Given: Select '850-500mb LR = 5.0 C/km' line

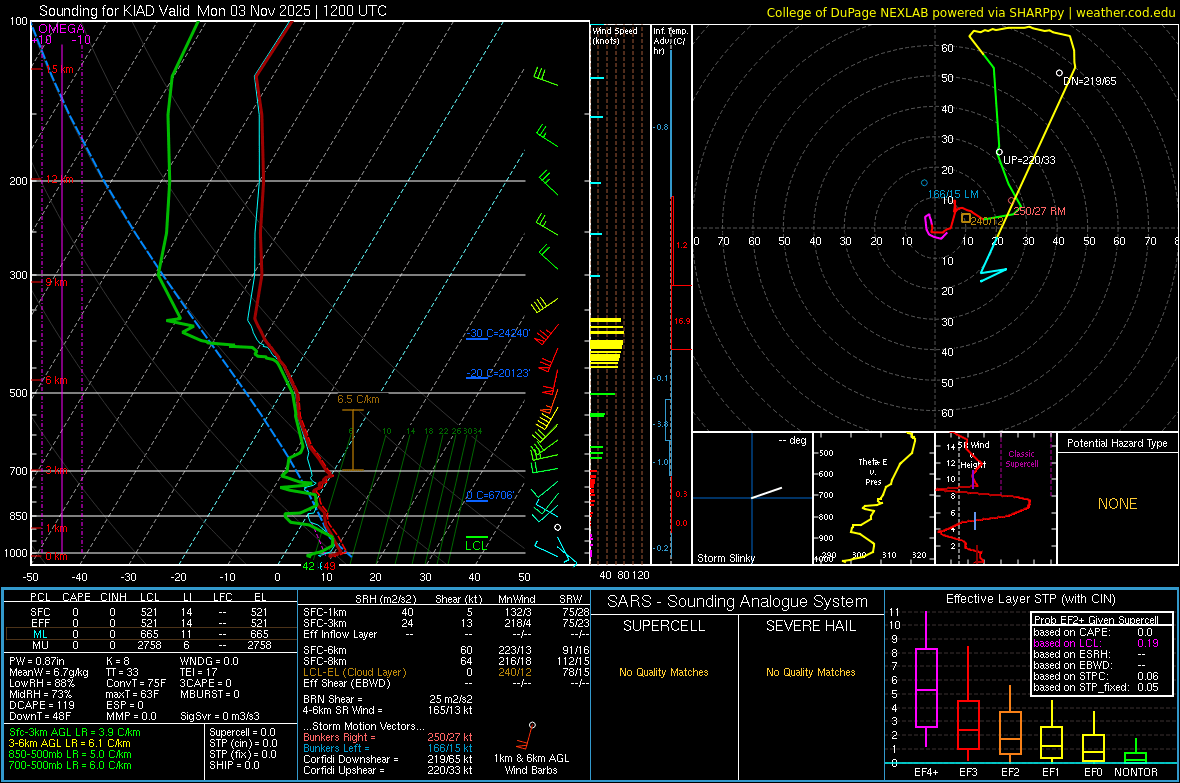Looking at the screenshot, I should [70, 754].
